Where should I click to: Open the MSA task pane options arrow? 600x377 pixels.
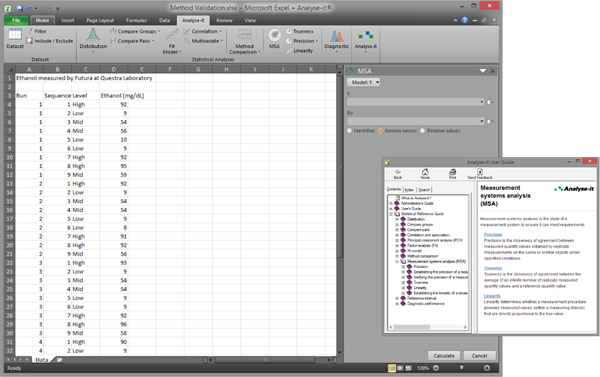483,71
